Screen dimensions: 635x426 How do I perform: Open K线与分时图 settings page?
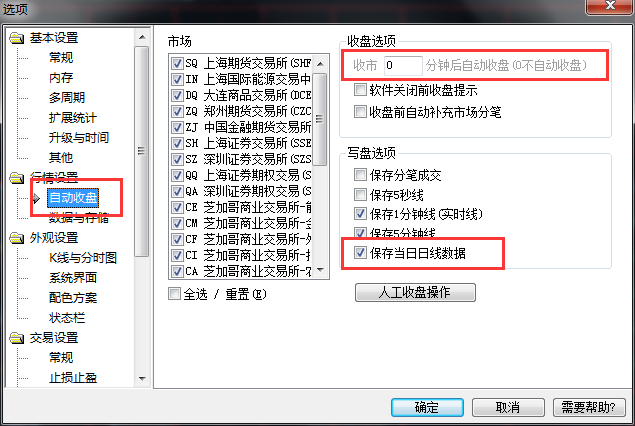(x=83, y=258)
